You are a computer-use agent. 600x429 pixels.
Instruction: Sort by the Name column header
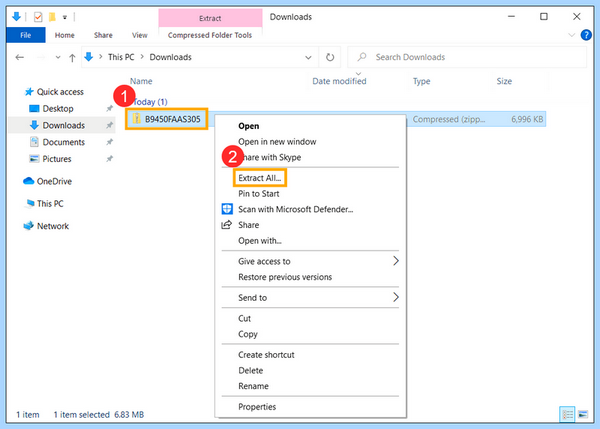click(x=141, y=81)
